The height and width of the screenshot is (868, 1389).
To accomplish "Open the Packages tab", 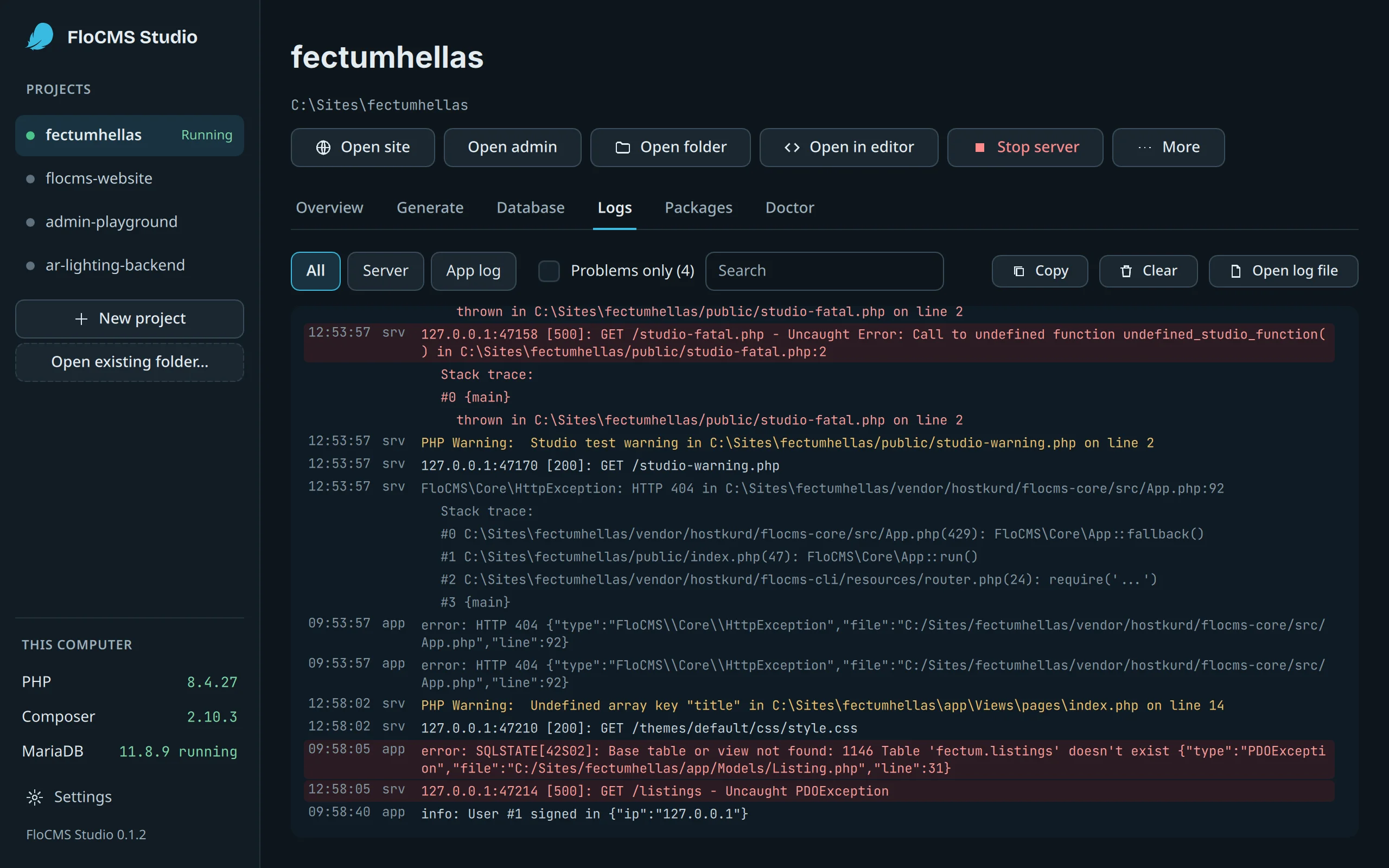I will click(698, 207).
